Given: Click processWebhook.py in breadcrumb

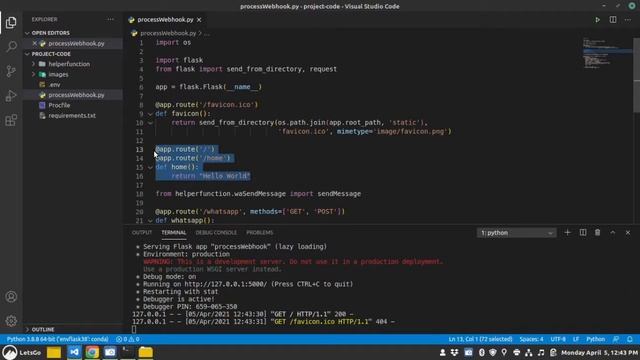Looking at the screenshot, I should click(168, 33).
